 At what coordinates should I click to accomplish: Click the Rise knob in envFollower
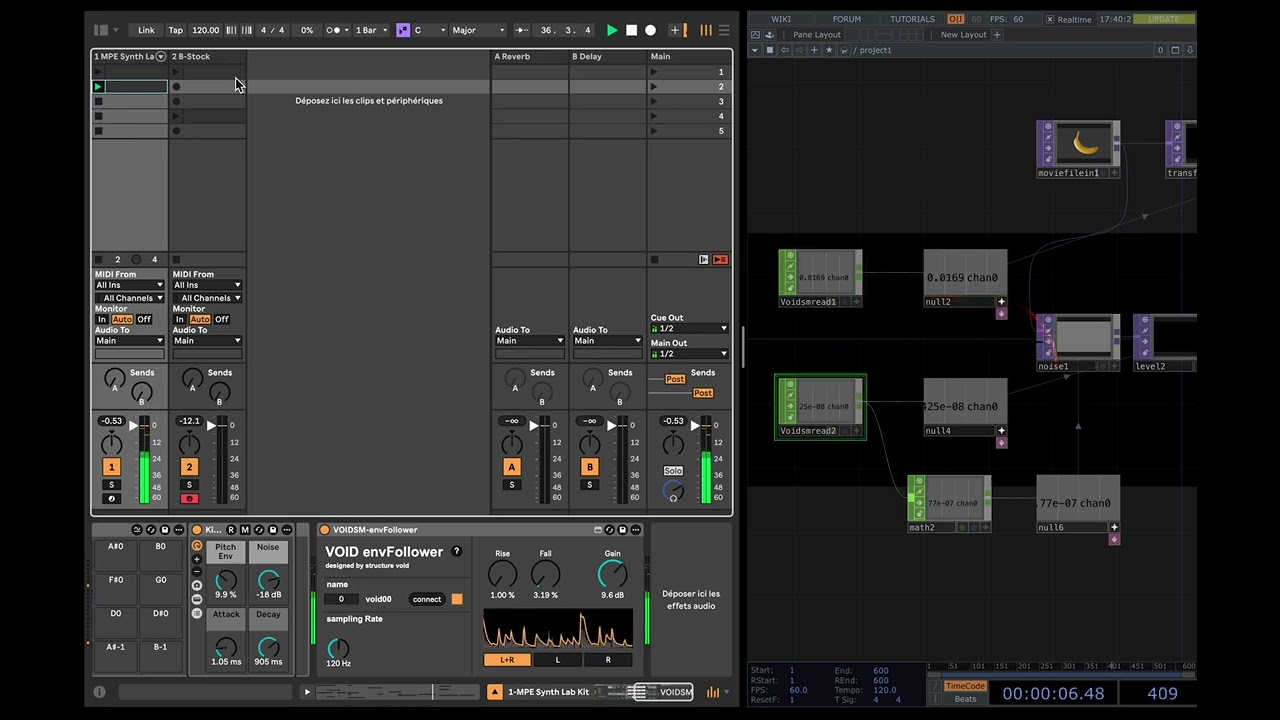point(502,575)
